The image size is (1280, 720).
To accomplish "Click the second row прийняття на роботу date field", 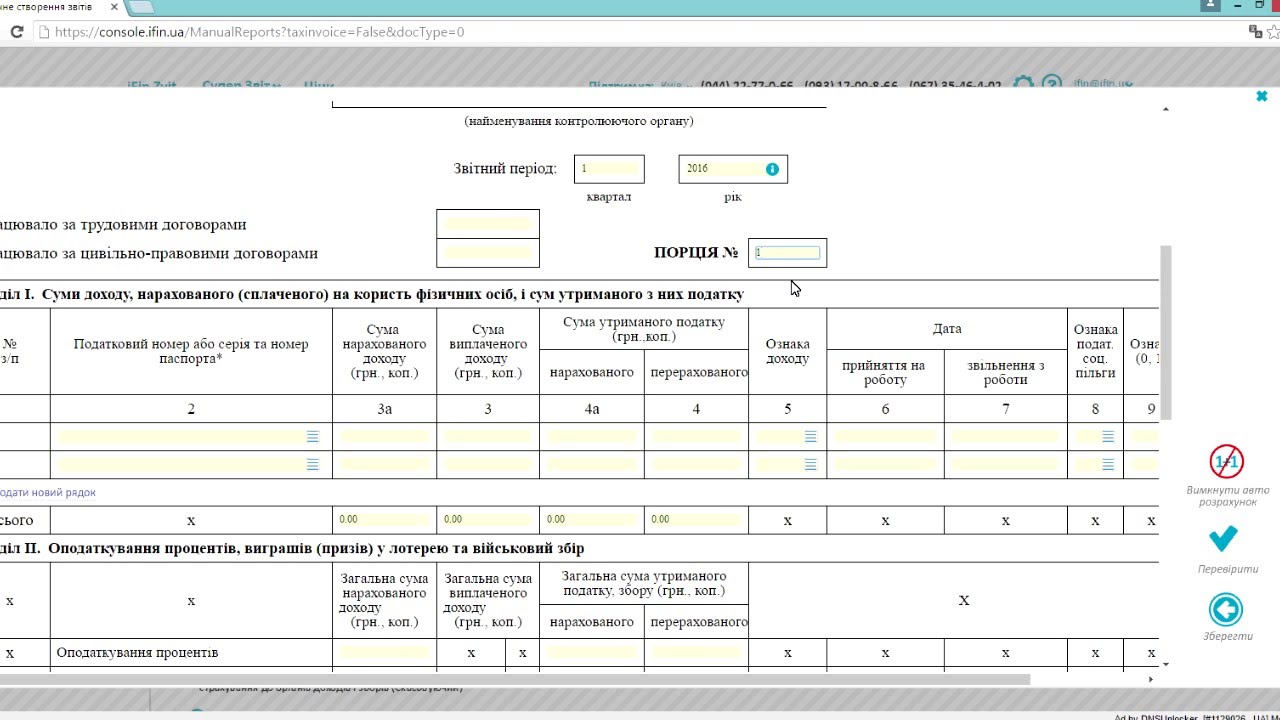I will pyautogui.click(x=885, y=465).
